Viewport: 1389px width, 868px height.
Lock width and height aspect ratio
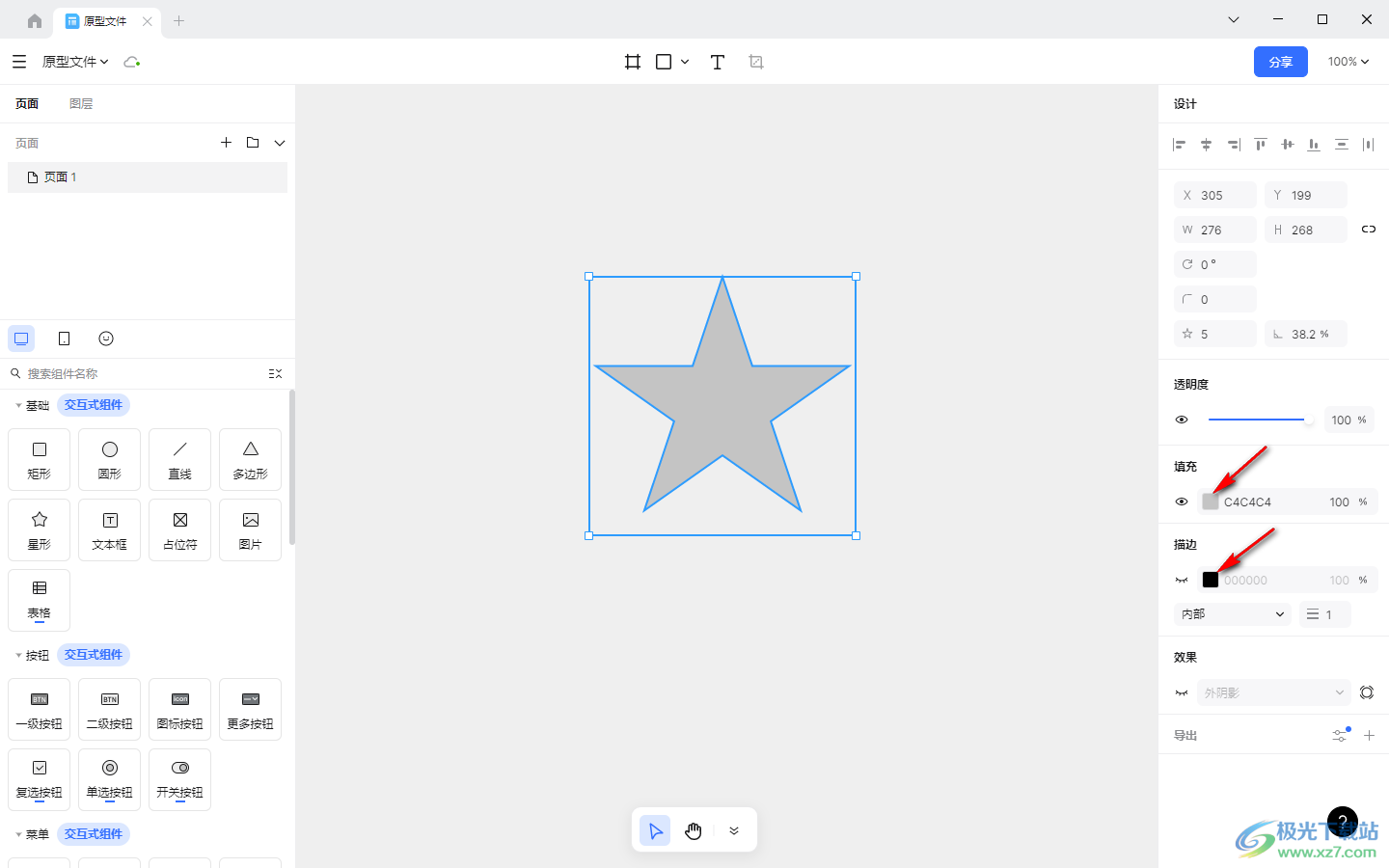point(1369,230)
